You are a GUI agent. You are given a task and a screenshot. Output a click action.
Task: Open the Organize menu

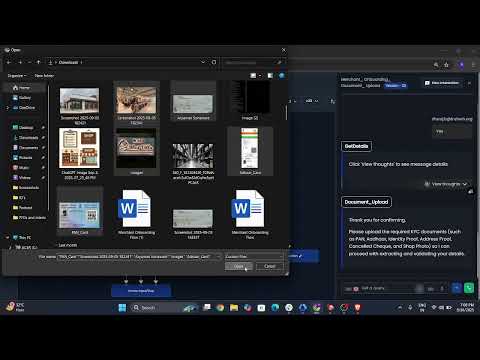click(x=17, y=76)
